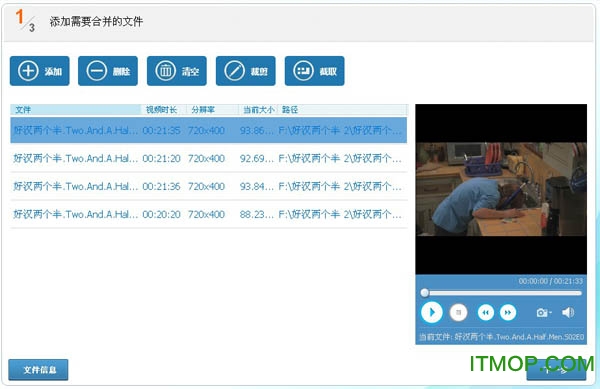Click the next step arrow button
The height and width of the screenshot is (389, 600).
pos(556,370)
